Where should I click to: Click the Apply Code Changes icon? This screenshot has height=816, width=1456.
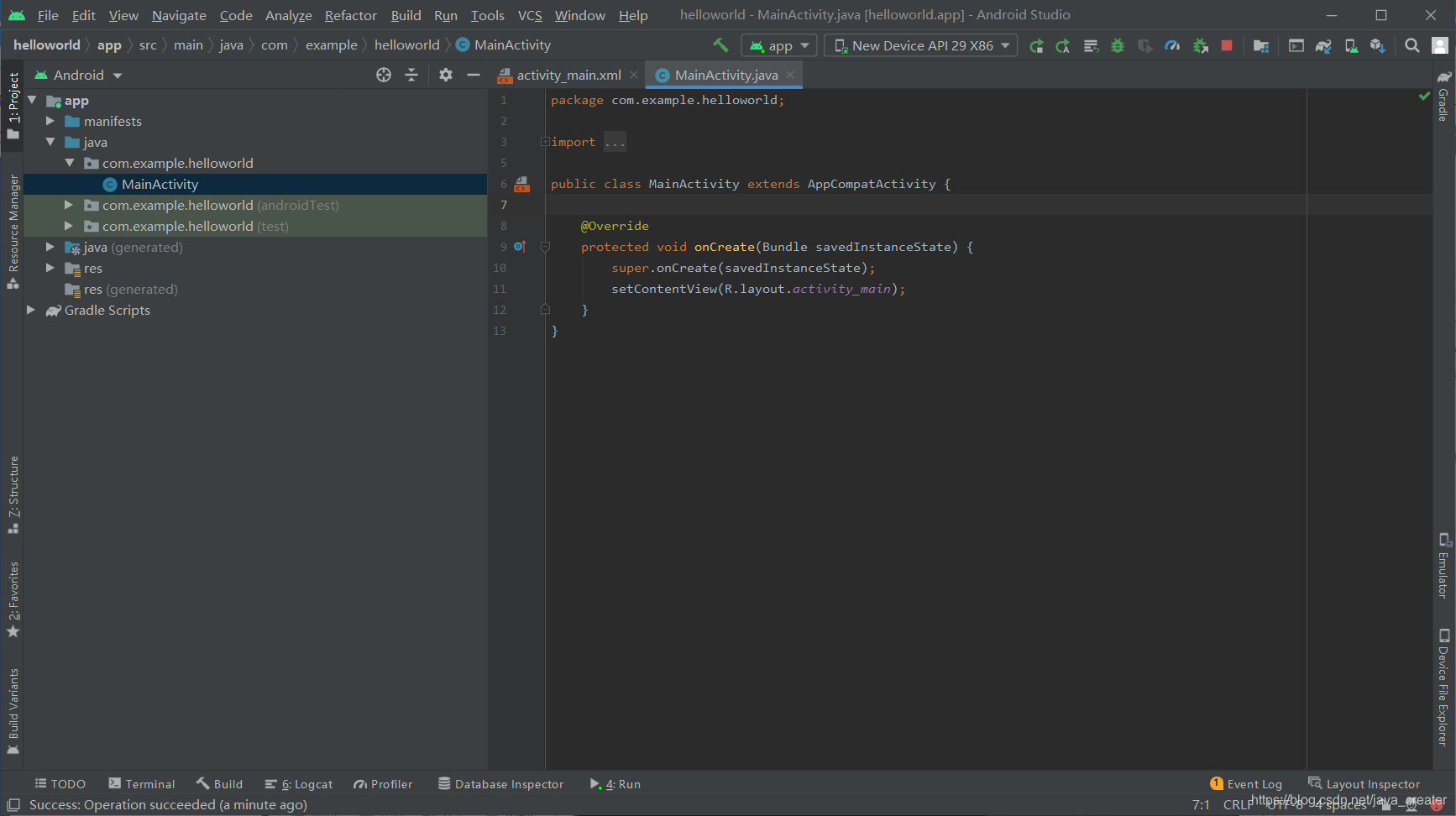(x=1091, y=46)
